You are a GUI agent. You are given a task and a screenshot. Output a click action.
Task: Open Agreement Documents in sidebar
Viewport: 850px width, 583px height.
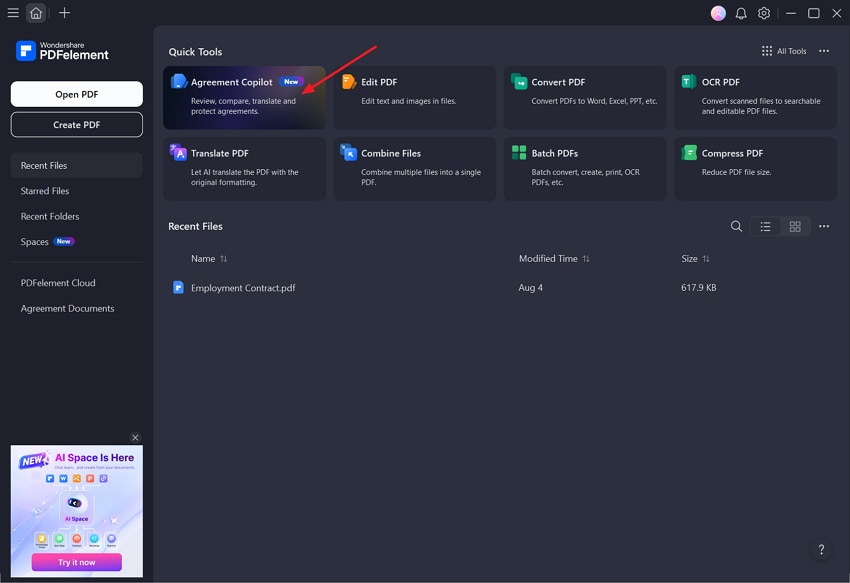click(76, 309)
